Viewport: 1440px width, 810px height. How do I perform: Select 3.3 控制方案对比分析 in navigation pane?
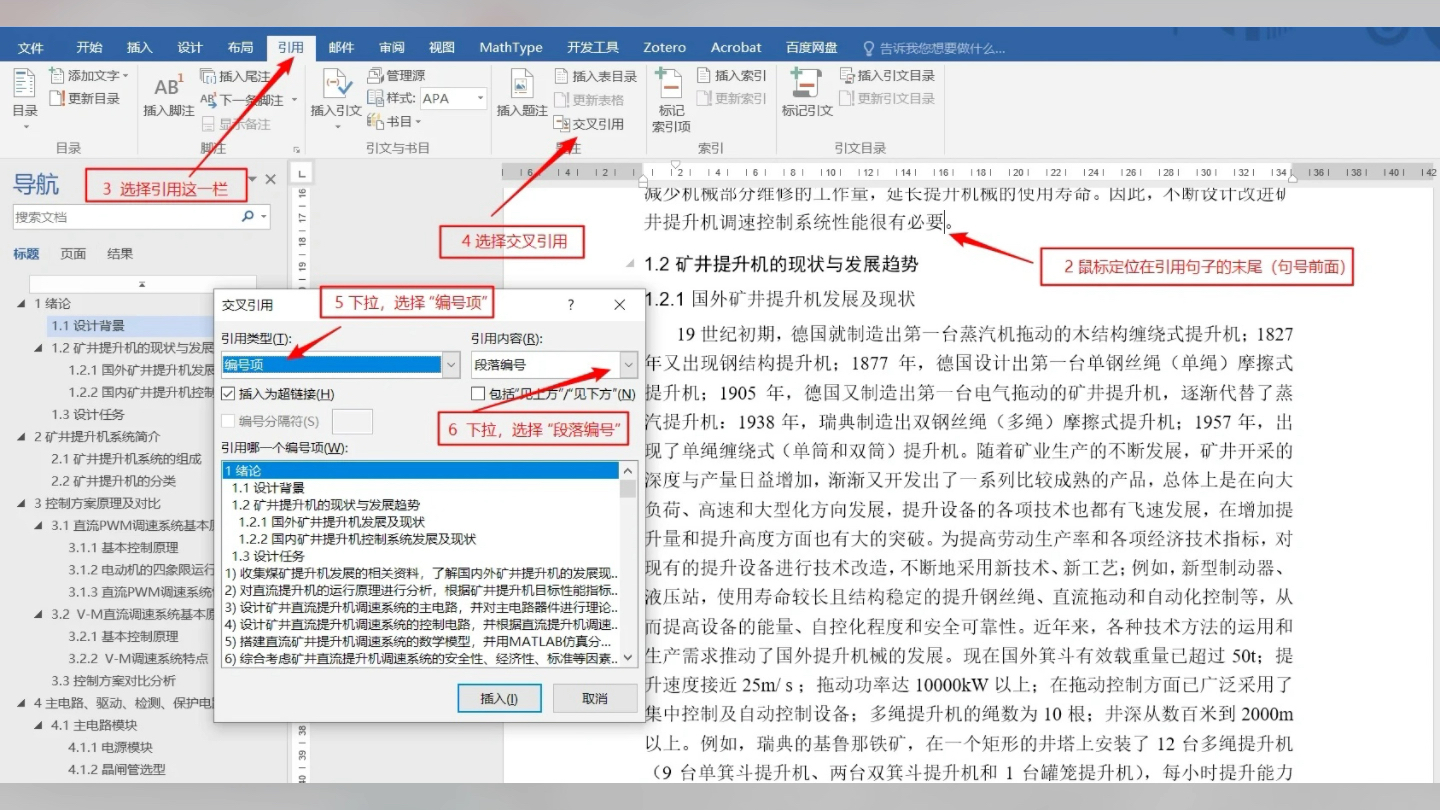click(x=113, y=681)
